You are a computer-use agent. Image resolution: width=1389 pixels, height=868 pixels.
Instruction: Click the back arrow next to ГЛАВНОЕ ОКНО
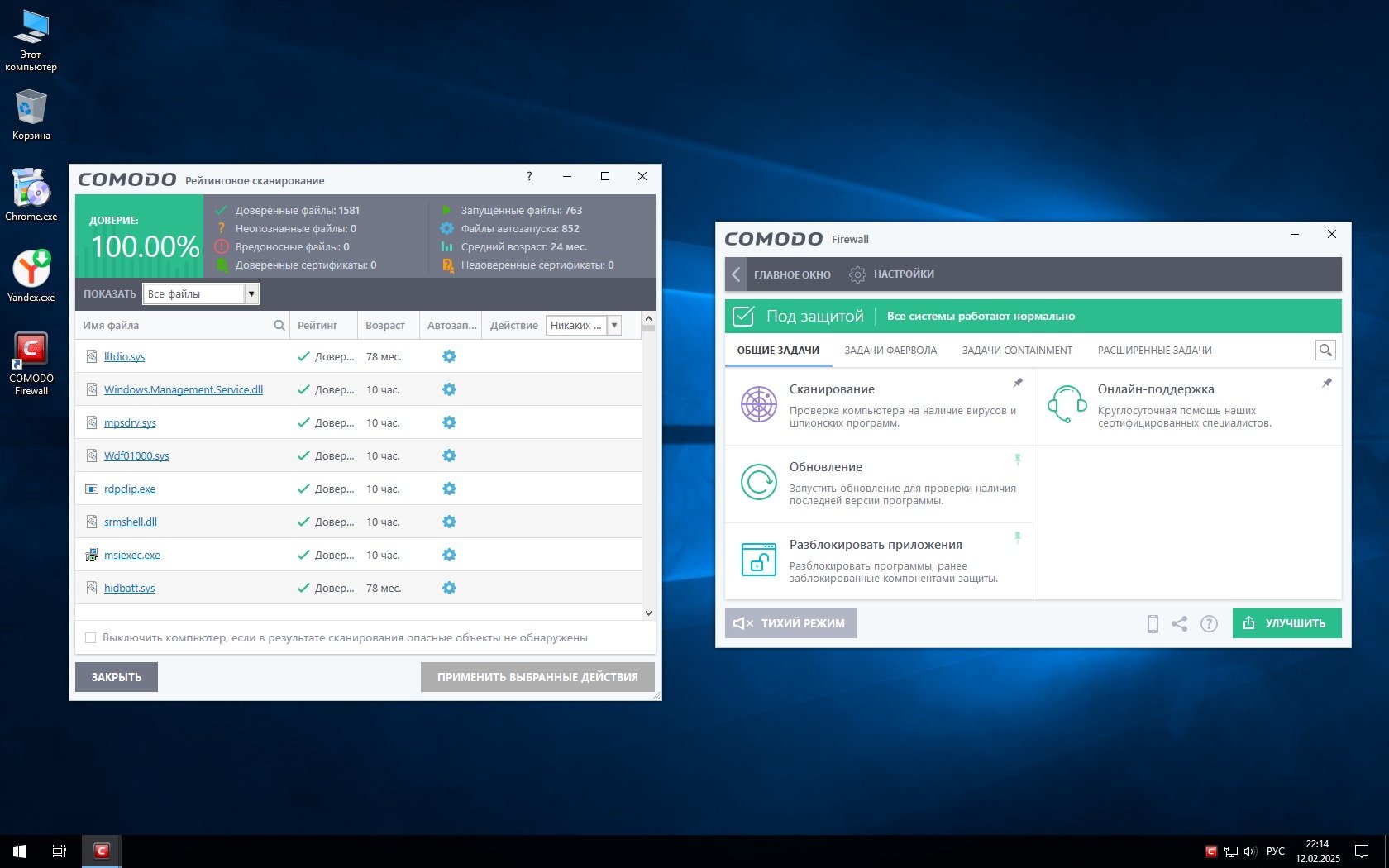point(736,274)
